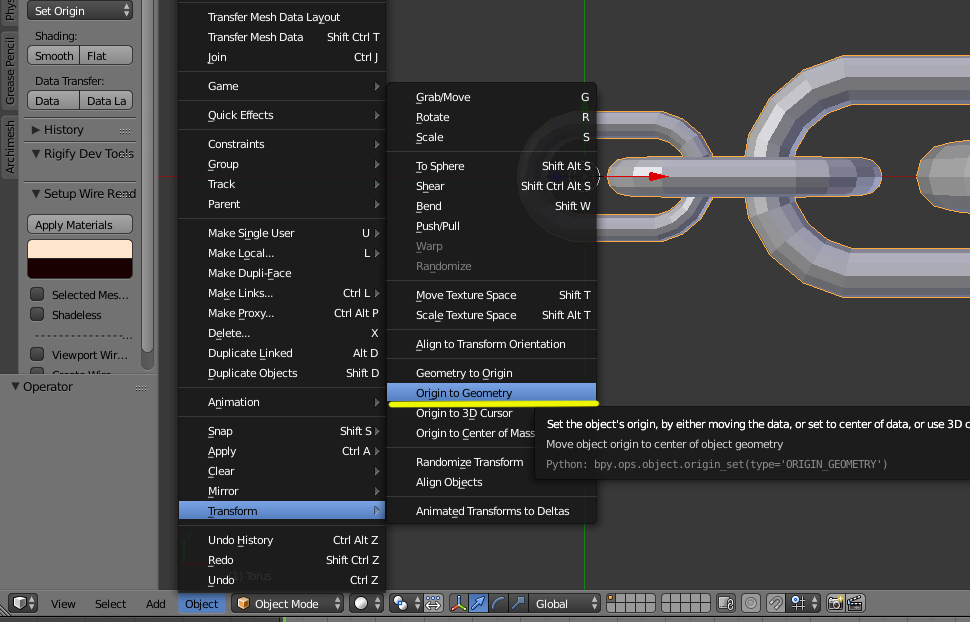Viewport: 970px width, 622px height.
Task: Click the Data La button
Action: click(x=106, y=101)
